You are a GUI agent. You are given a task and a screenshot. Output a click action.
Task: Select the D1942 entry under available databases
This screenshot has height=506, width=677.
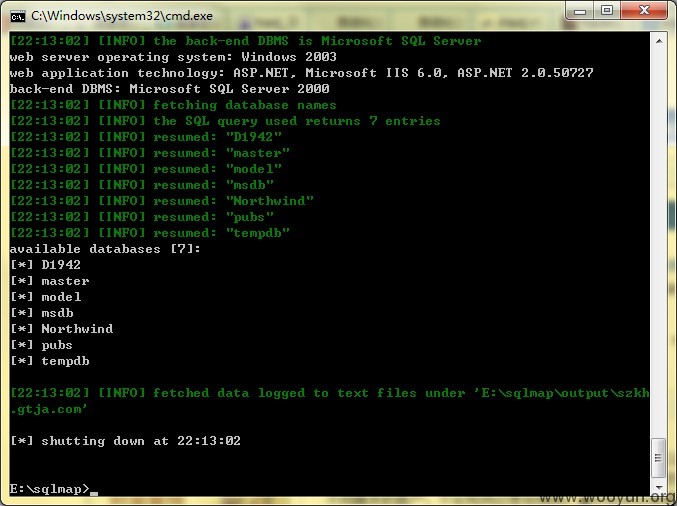[x=61, y=265]
